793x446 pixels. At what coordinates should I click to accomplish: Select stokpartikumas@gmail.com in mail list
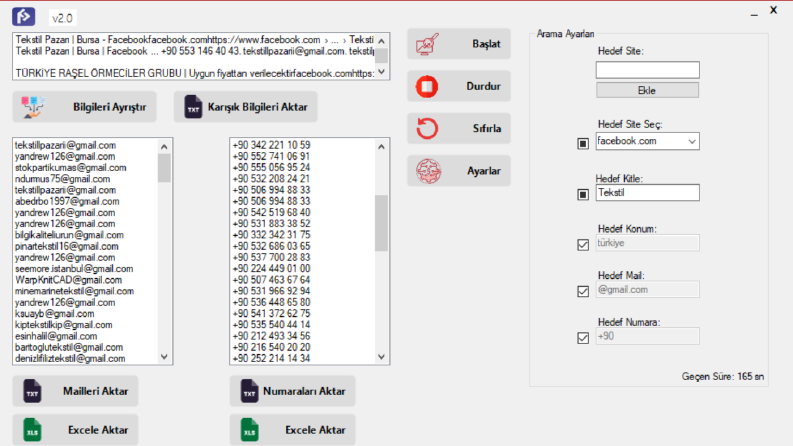[x=71, y=167]
